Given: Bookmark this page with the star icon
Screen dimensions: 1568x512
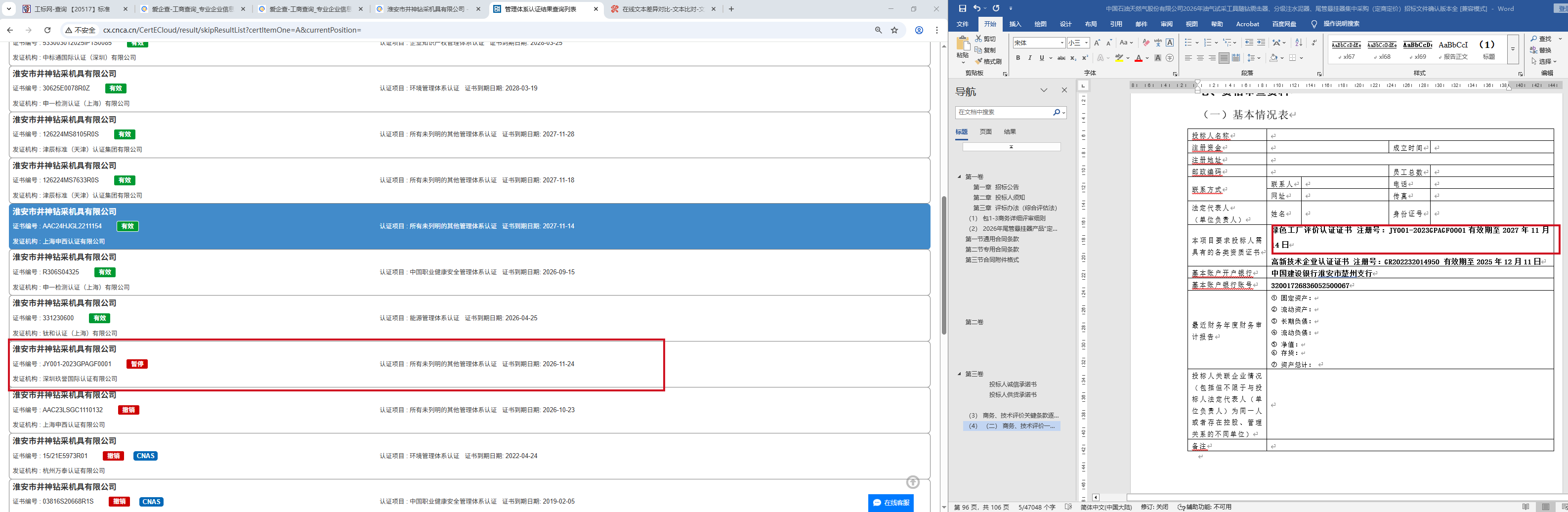Looking at the screenshot, I should pyautogui.click(x=894, y=30).
